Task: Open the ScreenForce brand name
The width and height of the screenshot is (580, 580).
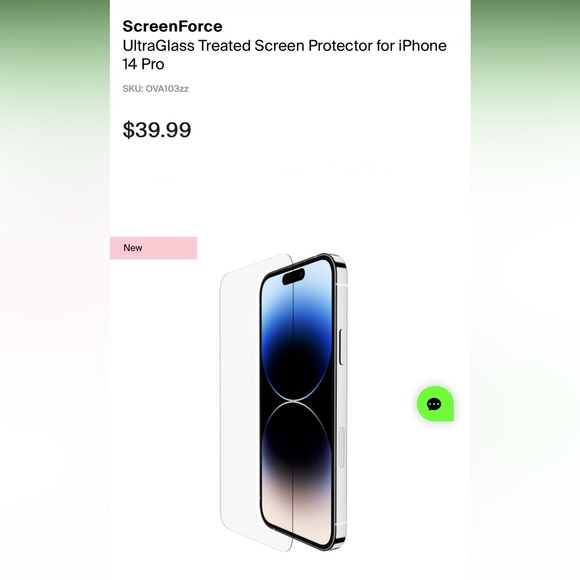Action: 172,26
